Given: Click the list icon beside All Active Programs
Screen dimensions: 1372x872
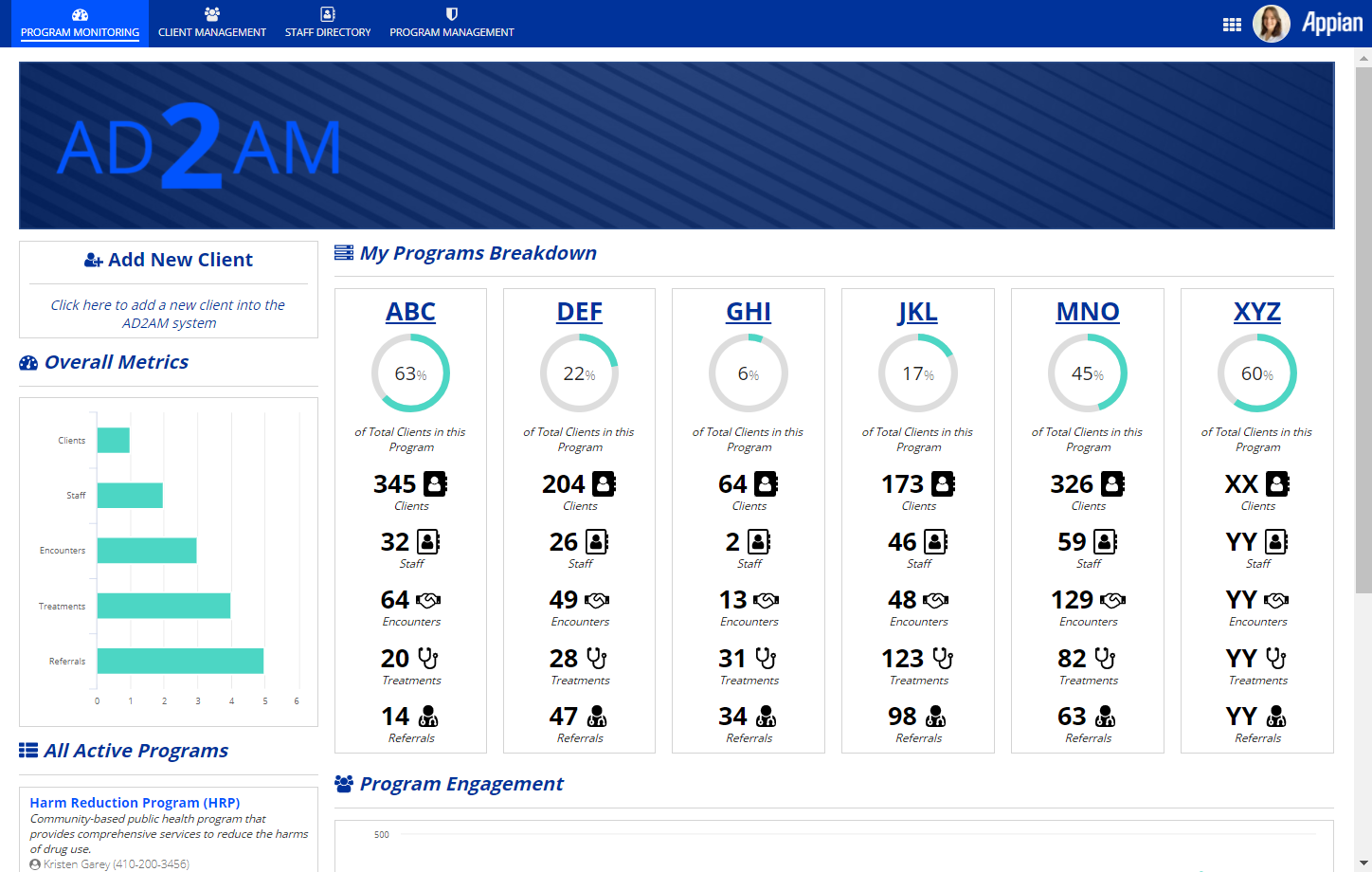Looking at the screenshot, I should (x=28, y=751).
